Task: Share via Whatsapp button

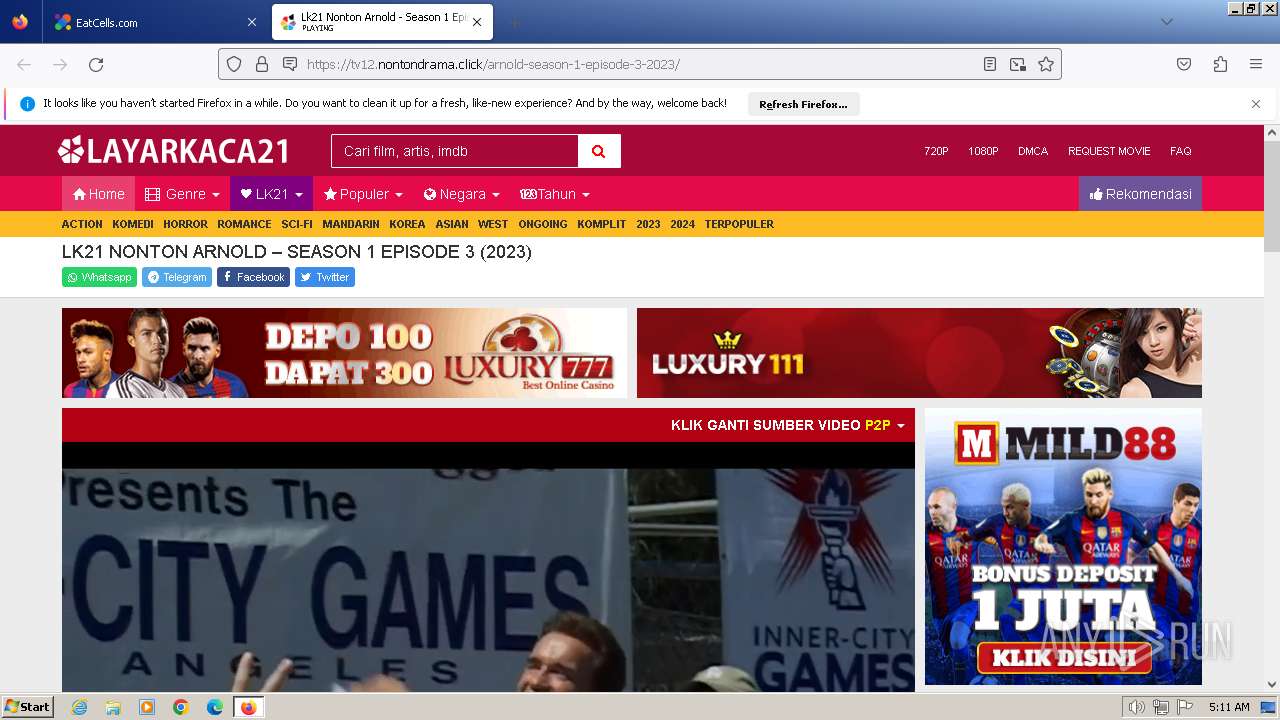Action: [x=99, y=277]
